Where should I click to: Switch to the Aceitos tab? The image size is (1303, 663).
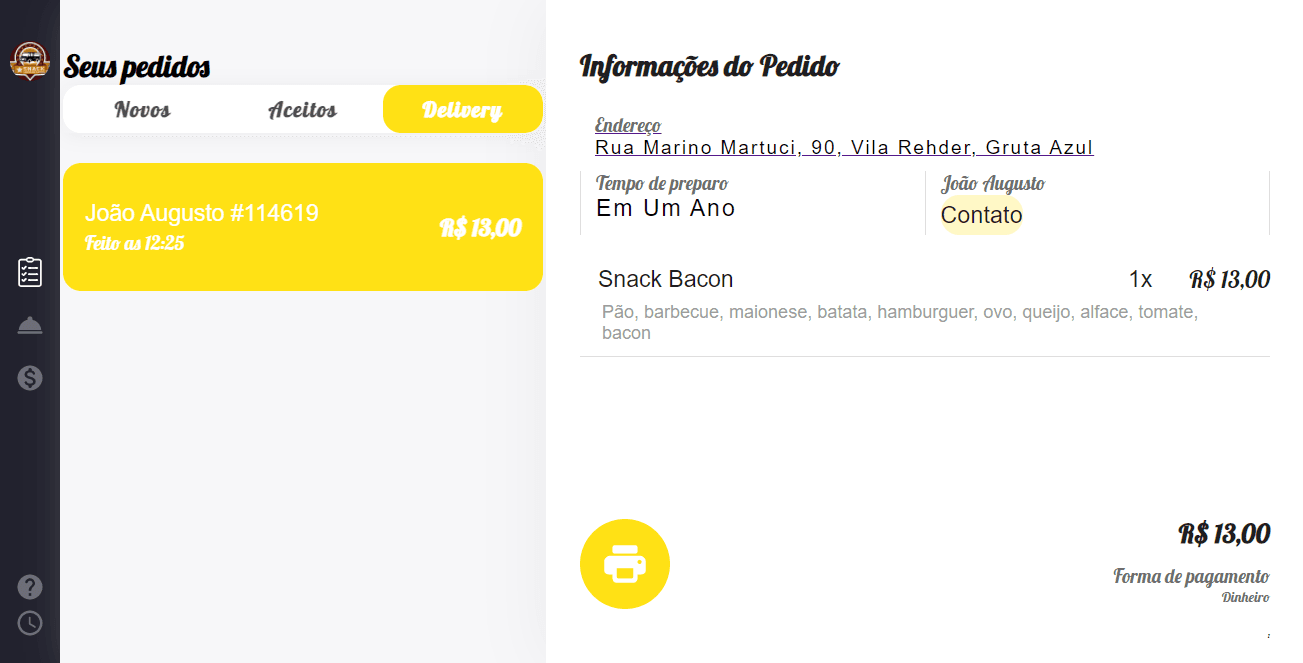302,110
